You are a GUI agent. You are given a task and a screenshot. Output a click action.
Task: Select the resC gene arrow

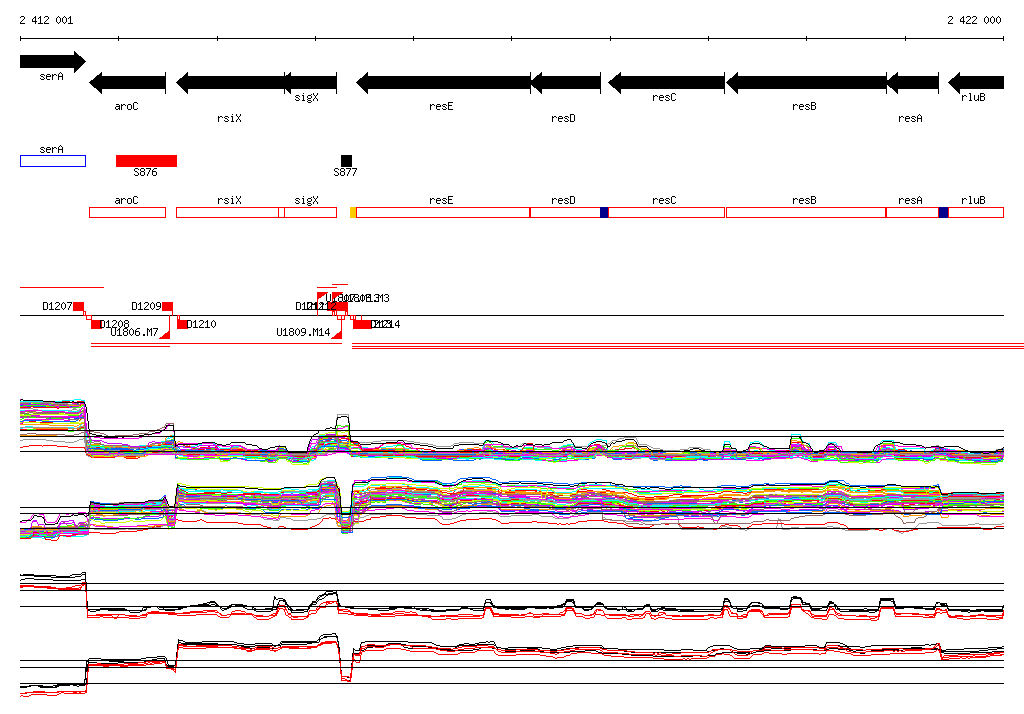click(x=666, y=83)
